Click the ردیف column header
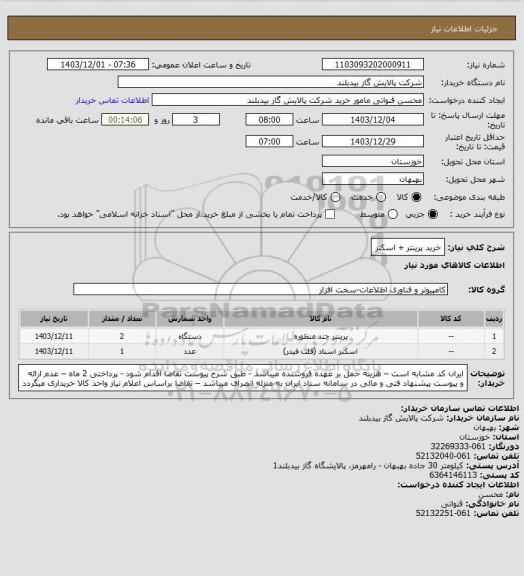Viewport: 524px width, 576px height. [494, 318]
